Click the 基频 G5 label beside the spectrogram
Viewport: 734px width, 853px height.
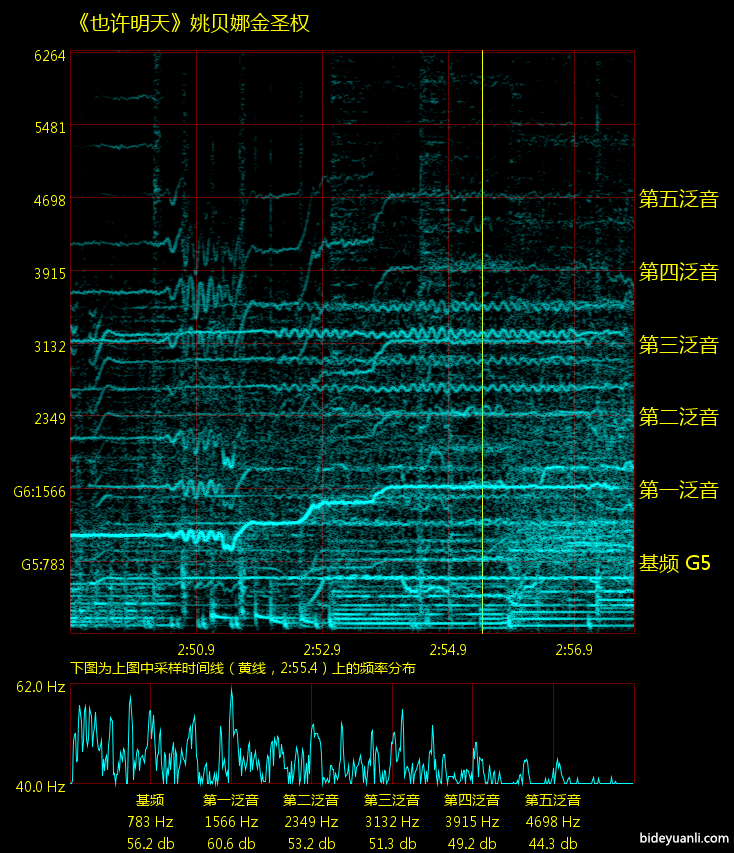[675, 563]
